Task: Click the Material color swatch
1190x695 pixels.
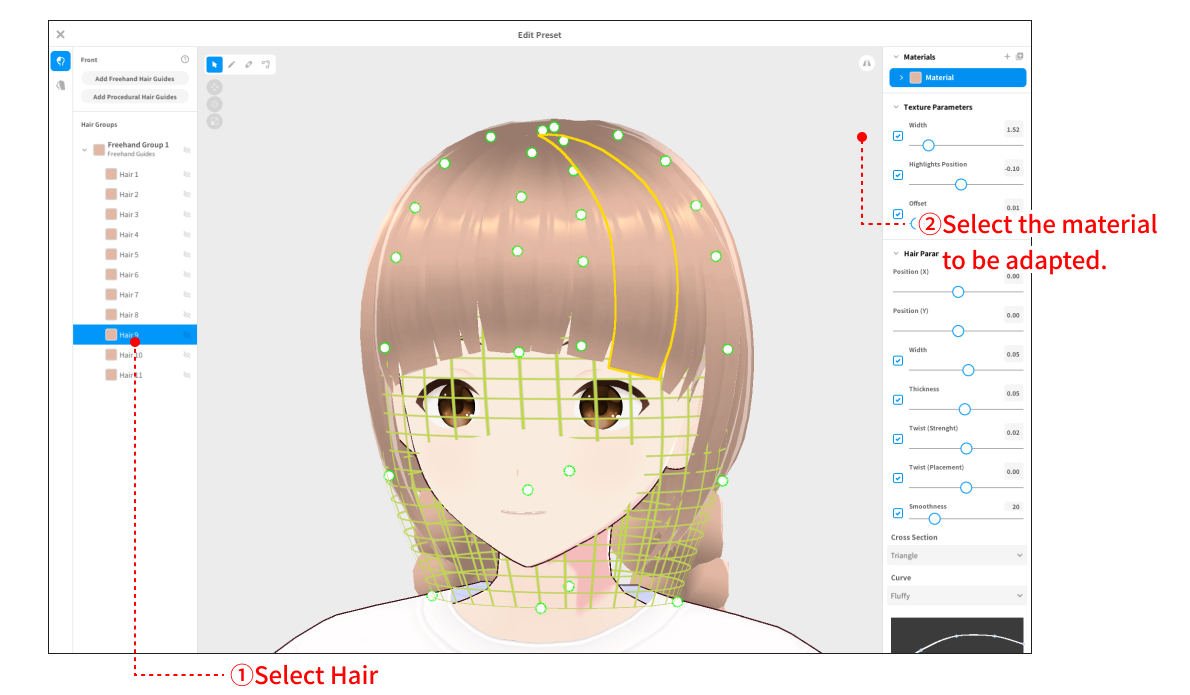Action: point(914,77)
